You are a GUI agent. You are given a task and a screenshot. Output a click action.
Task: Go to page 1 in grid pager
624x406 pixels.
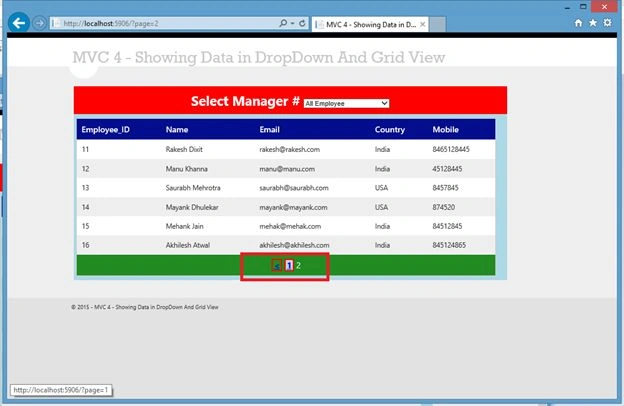289,265
